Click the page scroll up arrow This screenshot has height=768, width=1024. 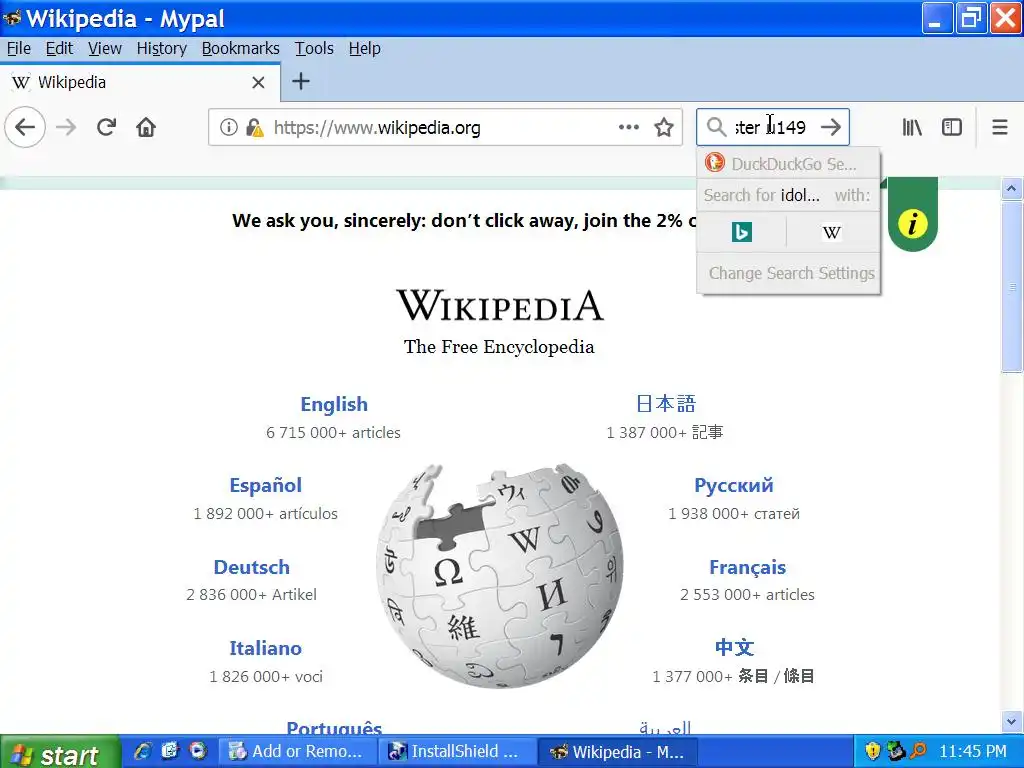(1011, 189)
